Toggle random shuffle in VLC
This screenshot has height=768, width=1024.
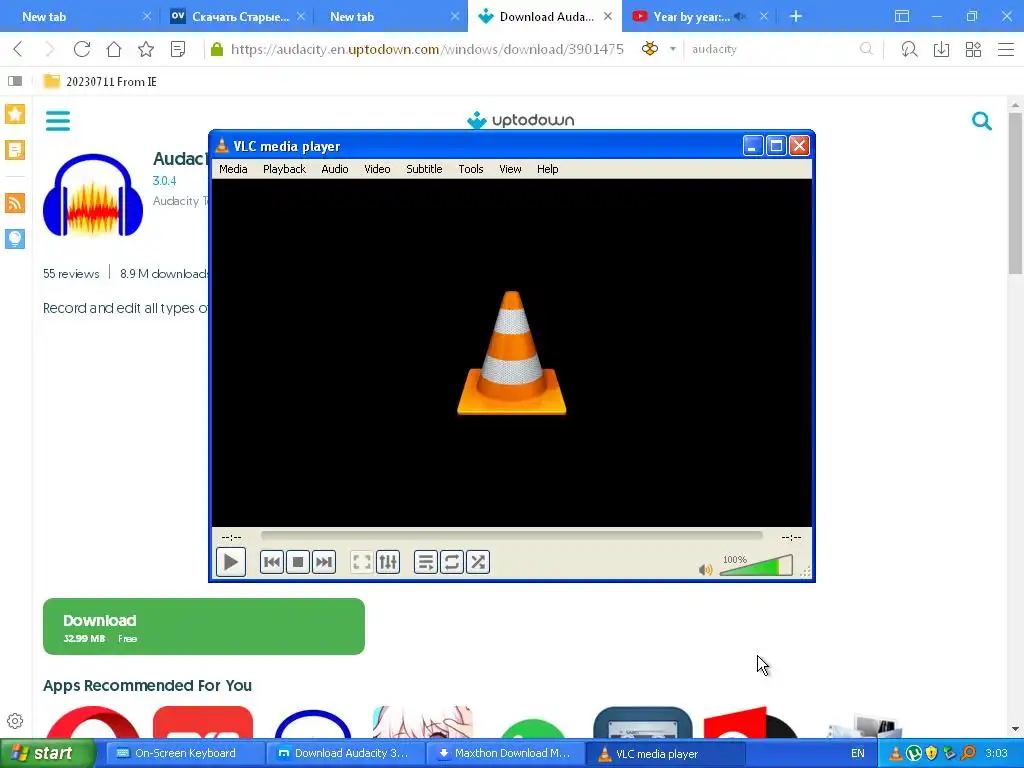click(x=478, y=562)
